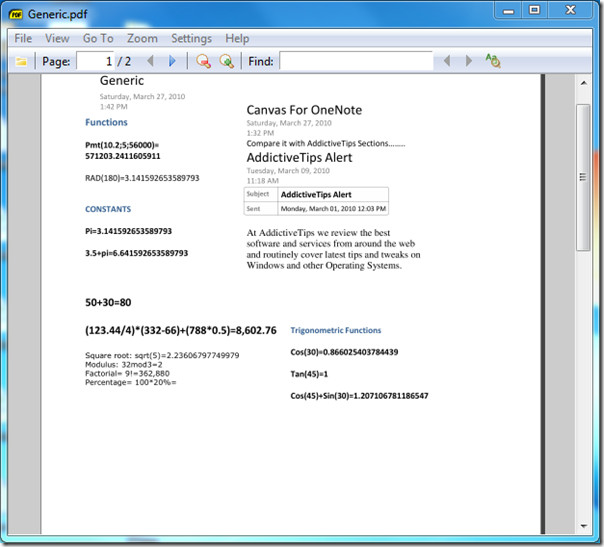Open the File menu
The height and width of the screenshot is (547, 604).
pyautogui.click(x=23, y=39)
